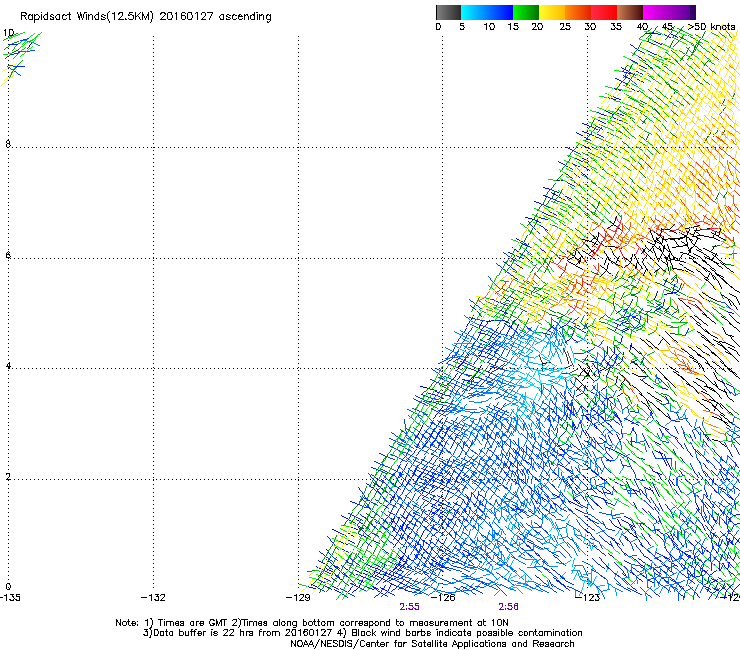Click the latitude label '8'
Viewport: 740px width, 650px height.
tap(8, 144)
